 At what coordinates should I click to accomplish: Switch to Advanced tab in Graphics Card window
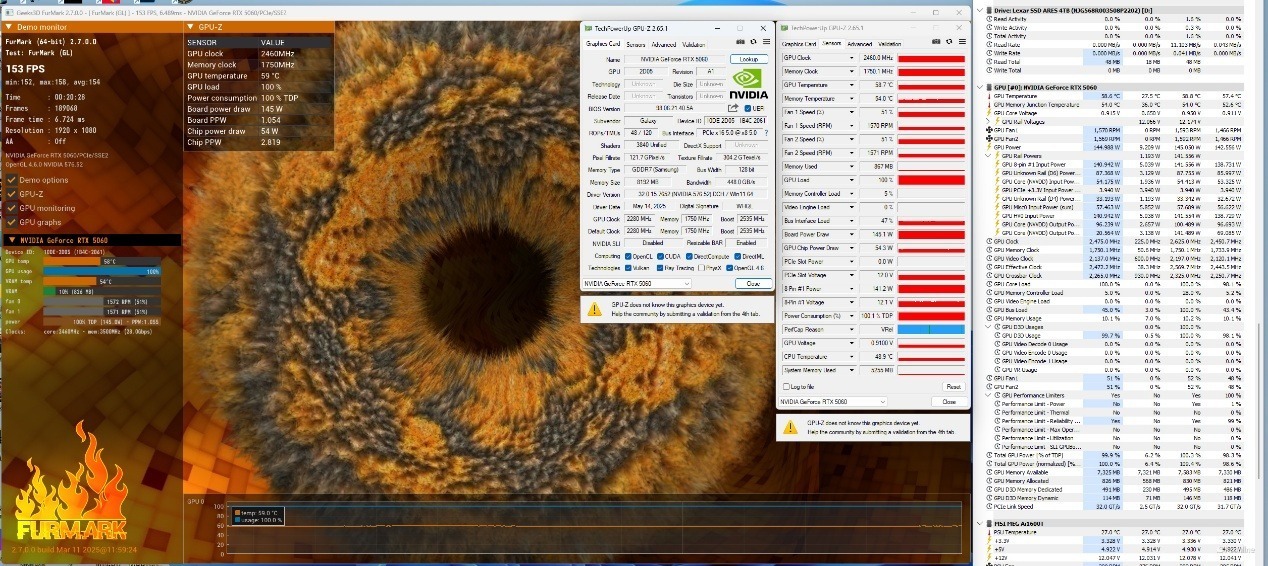point(663,44)
